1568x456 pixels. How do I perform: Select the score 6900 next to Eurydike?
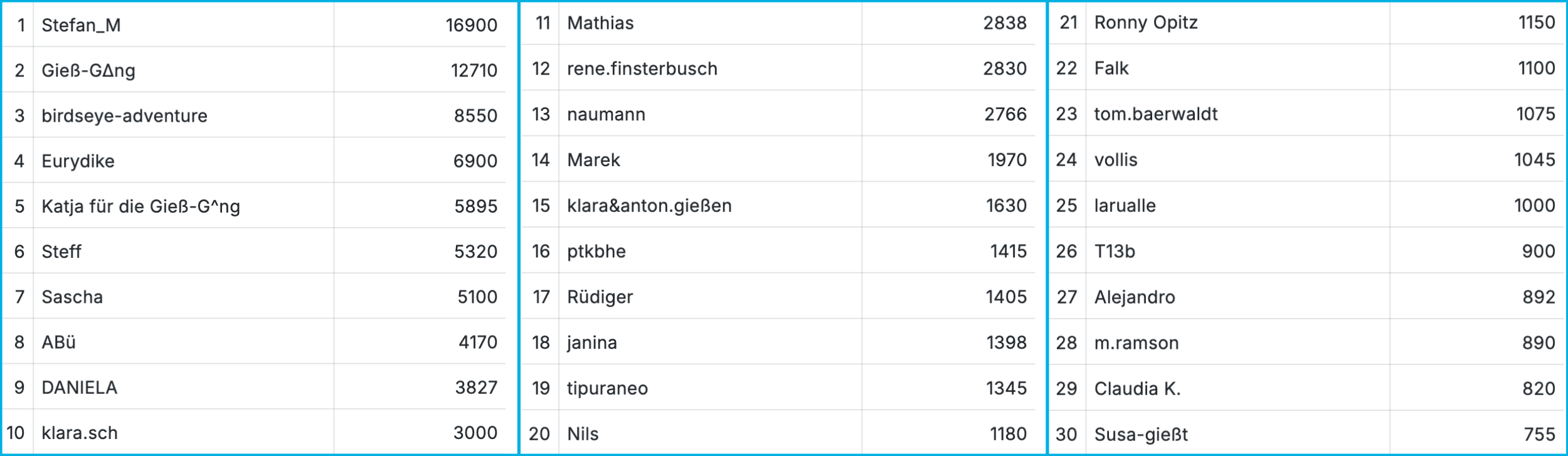coord(475,161)
